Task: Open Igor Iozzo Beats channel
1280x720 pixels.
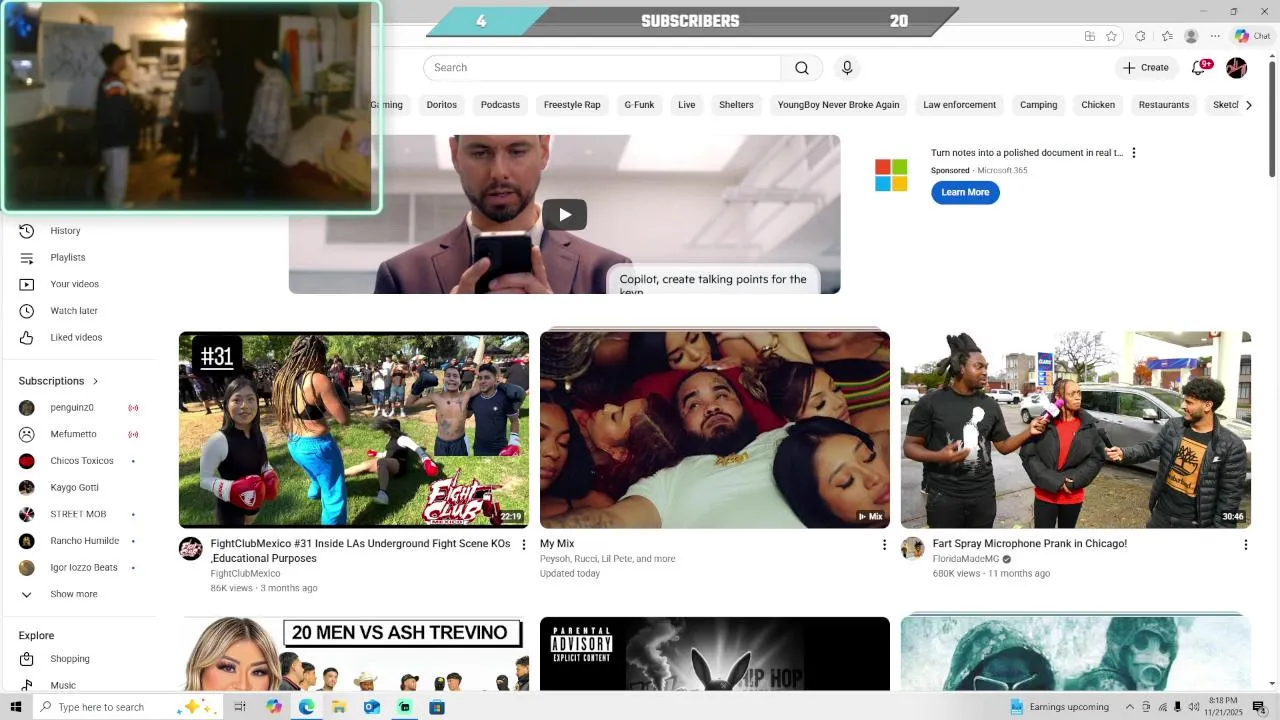Action: (84, 568)
